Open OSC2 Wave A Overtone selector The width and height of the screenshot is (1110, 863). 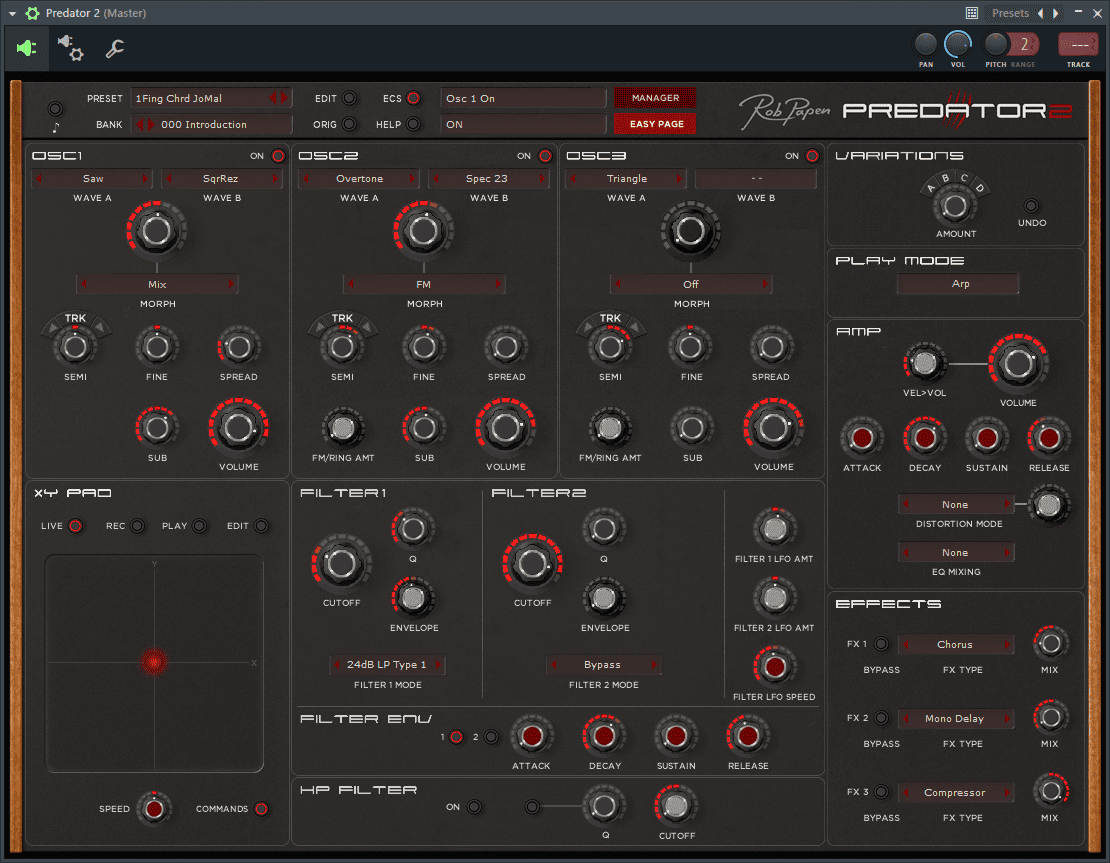pos(359,179)
